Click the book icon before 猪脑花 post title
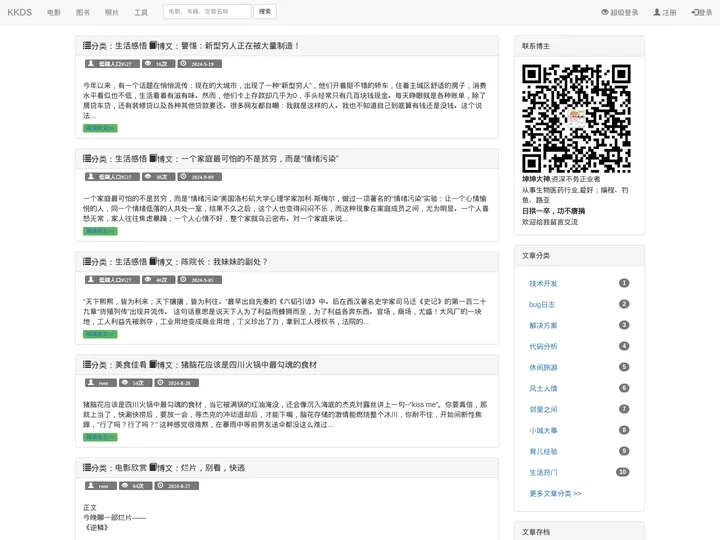This screenshot has height=540, width=720. 153,364
